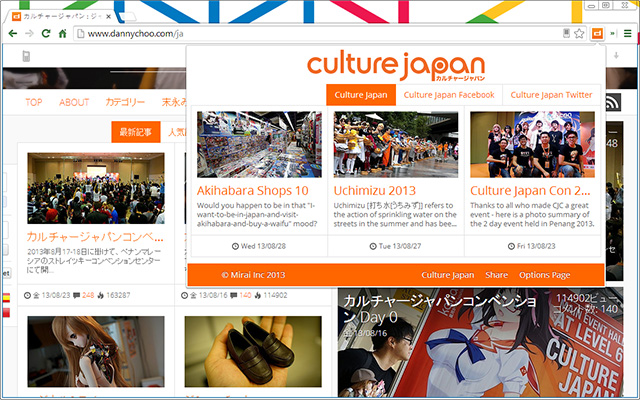Image resolution: width=640 pixels, height=400 pixels.
Task: Open the Uchimizu 2013 thumbnail image
Action: click(x=396, y=144)
